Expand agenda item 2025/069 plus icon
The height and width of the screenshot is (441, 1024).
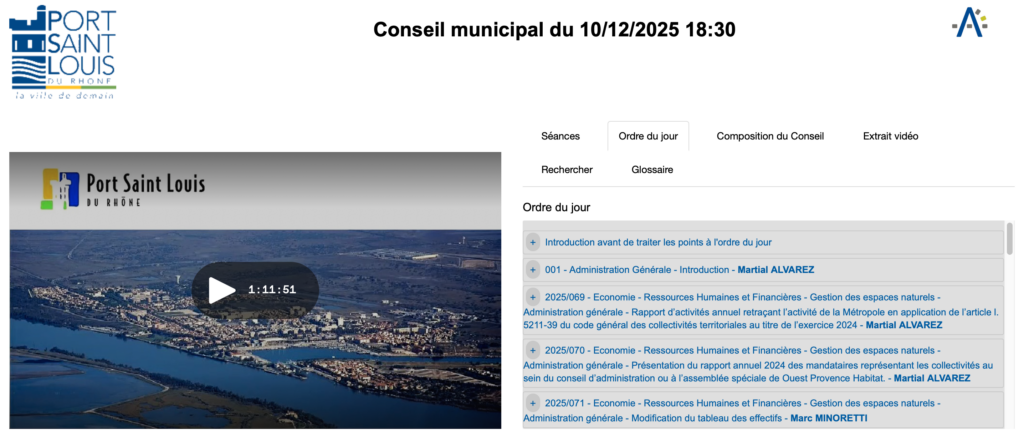coord(533,297)
